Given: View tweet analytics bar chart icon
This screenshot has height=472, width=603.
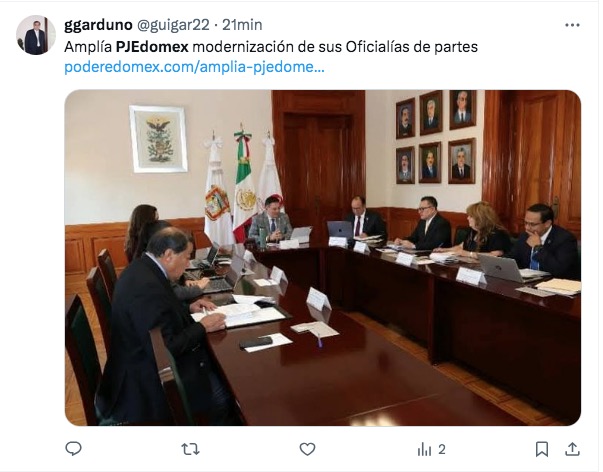Looking at the screenshot, I should 424,449.
